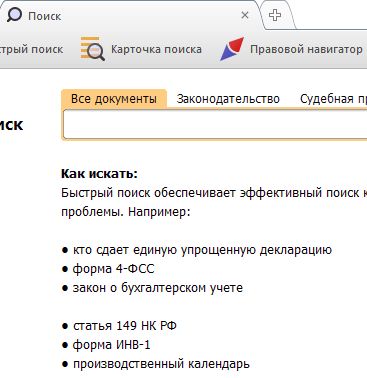
Task: Click example 'кто сдает единую упрощенную декларацию'
Action: pos(202,250)
